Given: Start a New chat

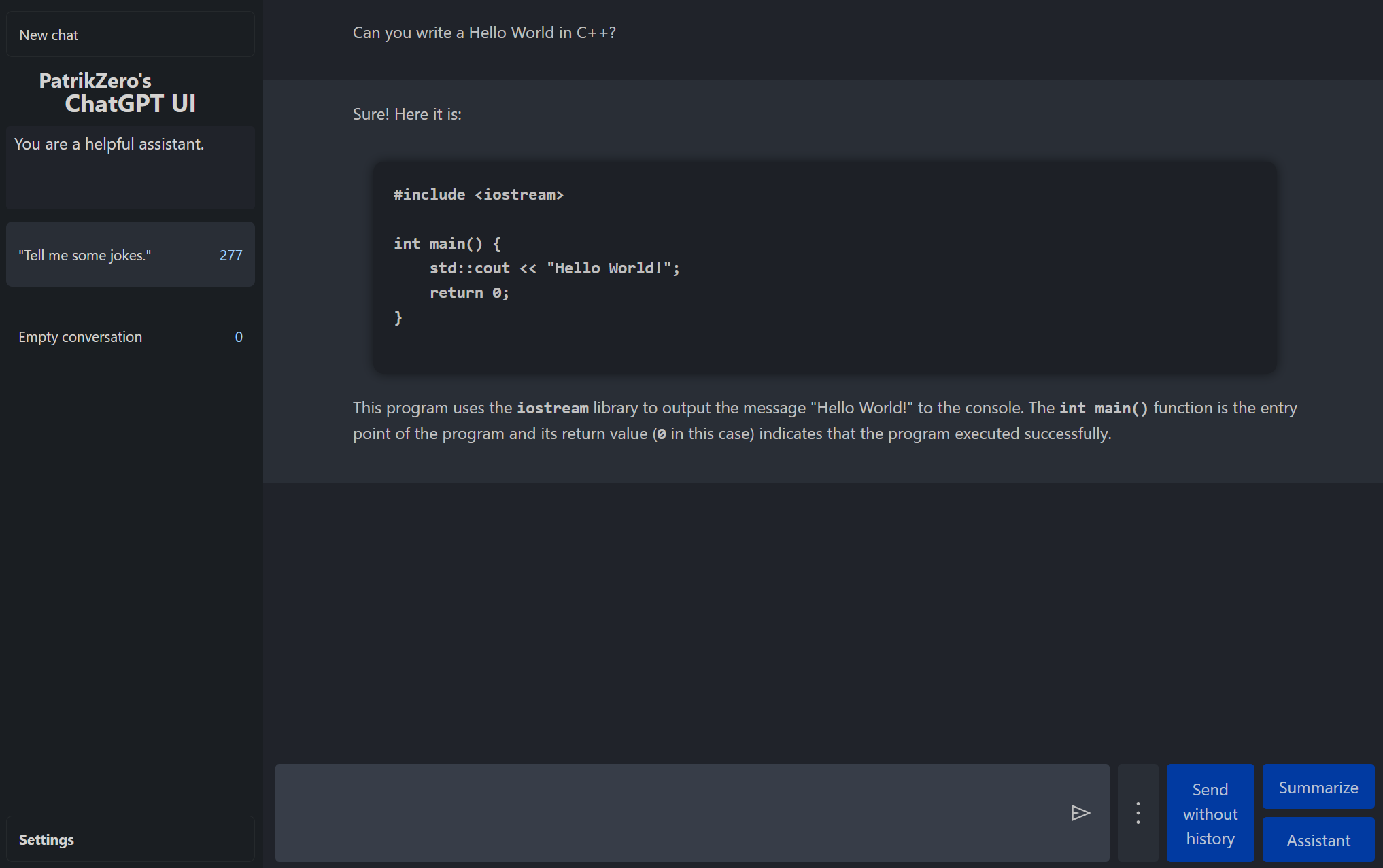Looking at the screenshot, I should 129,34.
